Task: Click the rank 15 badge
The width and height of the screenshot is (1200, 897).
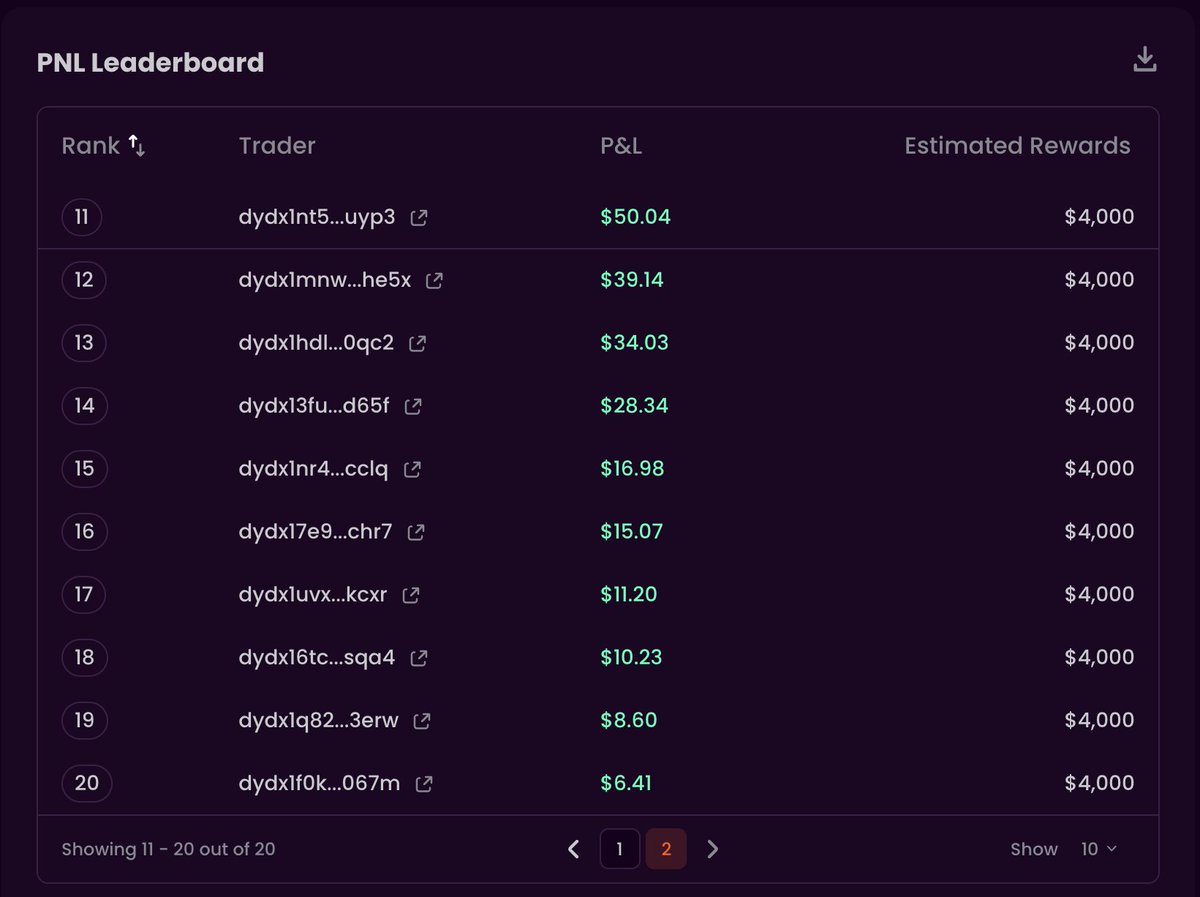Action: (x=84, y=469)
